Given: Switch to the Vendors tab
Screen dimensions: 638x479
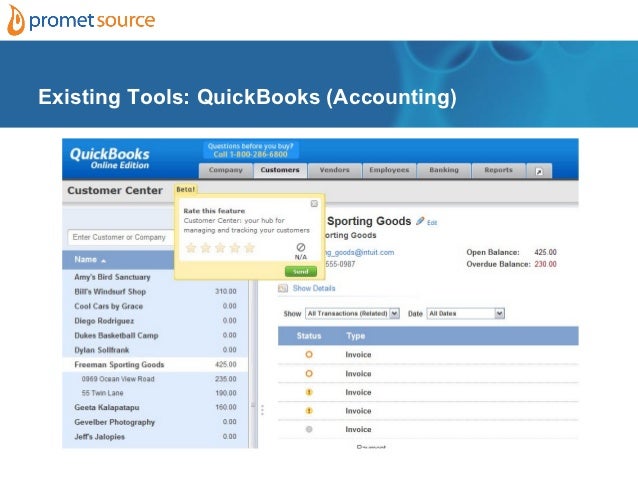Looking at the screenshot, I should 334,171.
